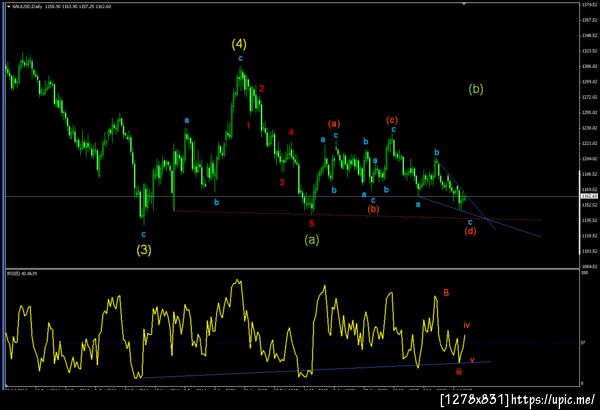Select the green (a) wave label
Screen dimensions: 600x410
(x=311, y=240)
